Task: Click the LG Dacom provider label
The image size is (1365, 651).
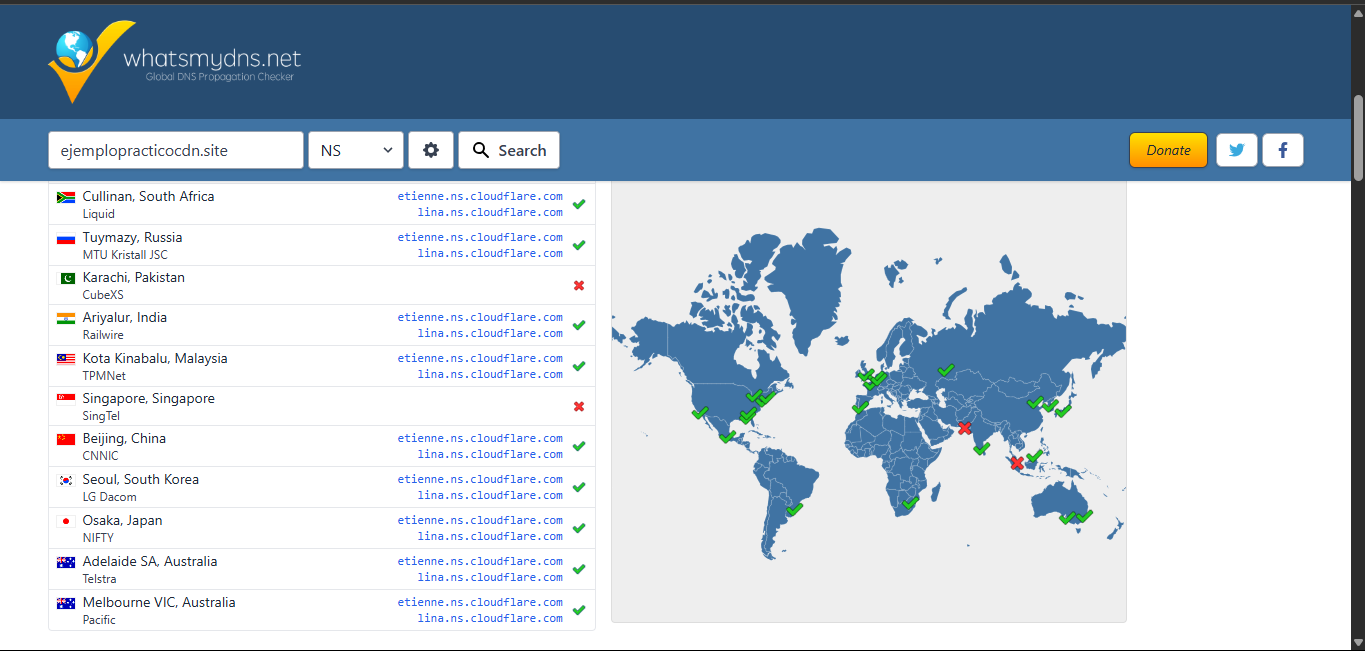Action: [109, 497]
